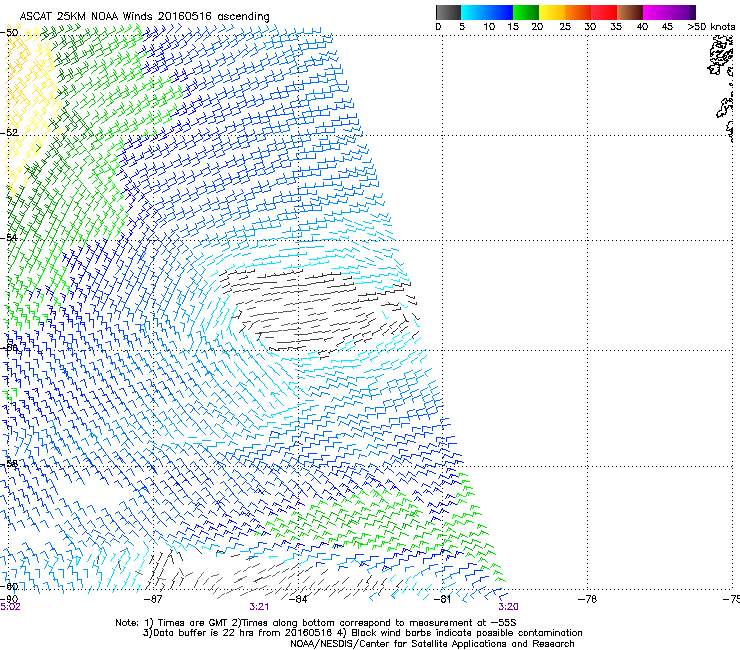Click the '>50 knots' legend label
The height and width of the screenshot is (650, 740).
(711, 27)
